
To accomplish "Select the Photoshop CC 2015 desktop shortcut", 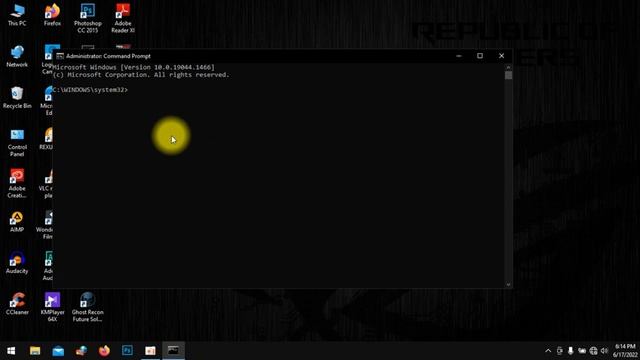I will click(x=87, y=18).
